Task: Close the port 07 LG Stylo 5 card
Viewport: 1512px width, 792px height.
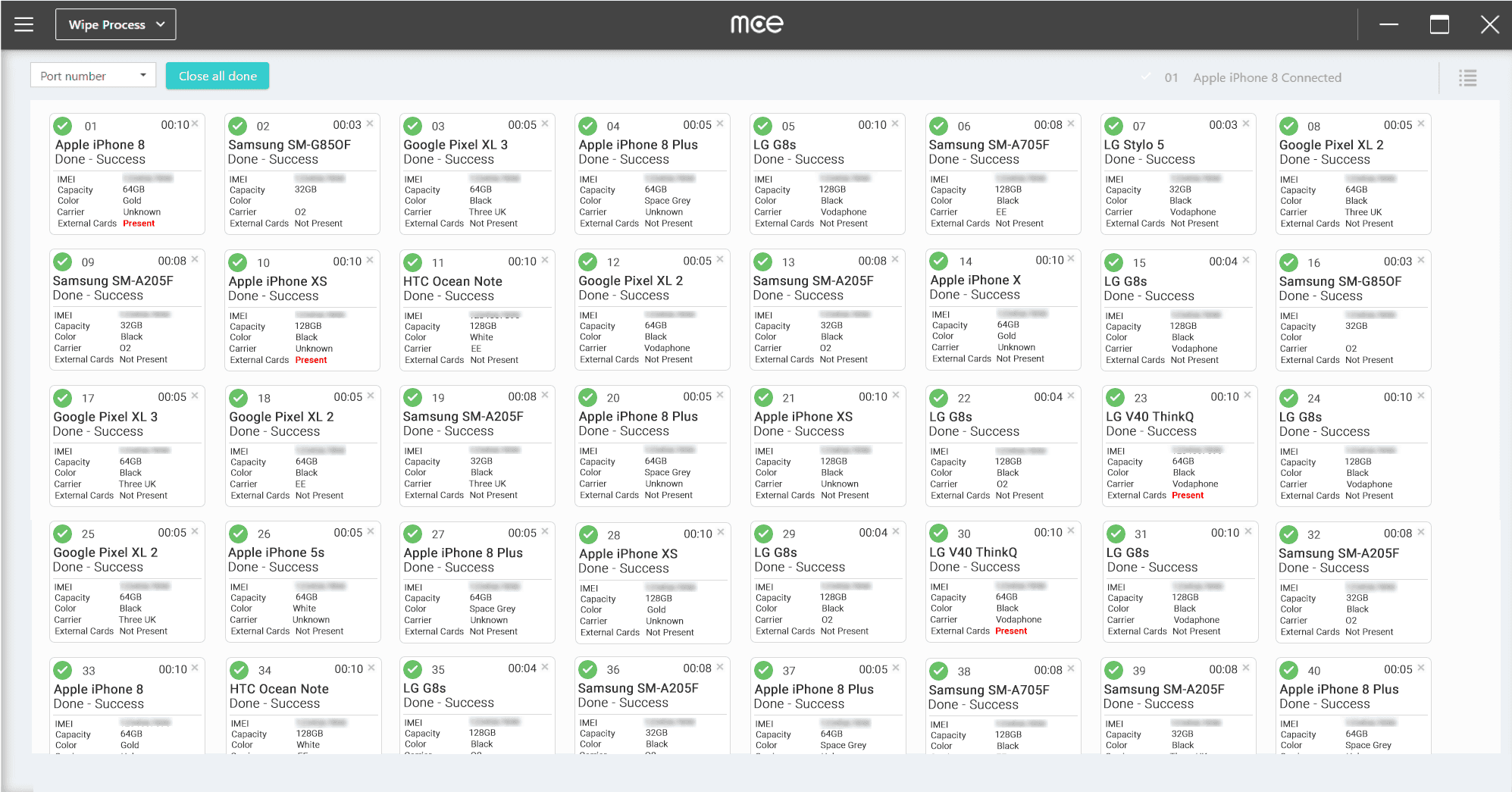Action: pos(1247,124)
